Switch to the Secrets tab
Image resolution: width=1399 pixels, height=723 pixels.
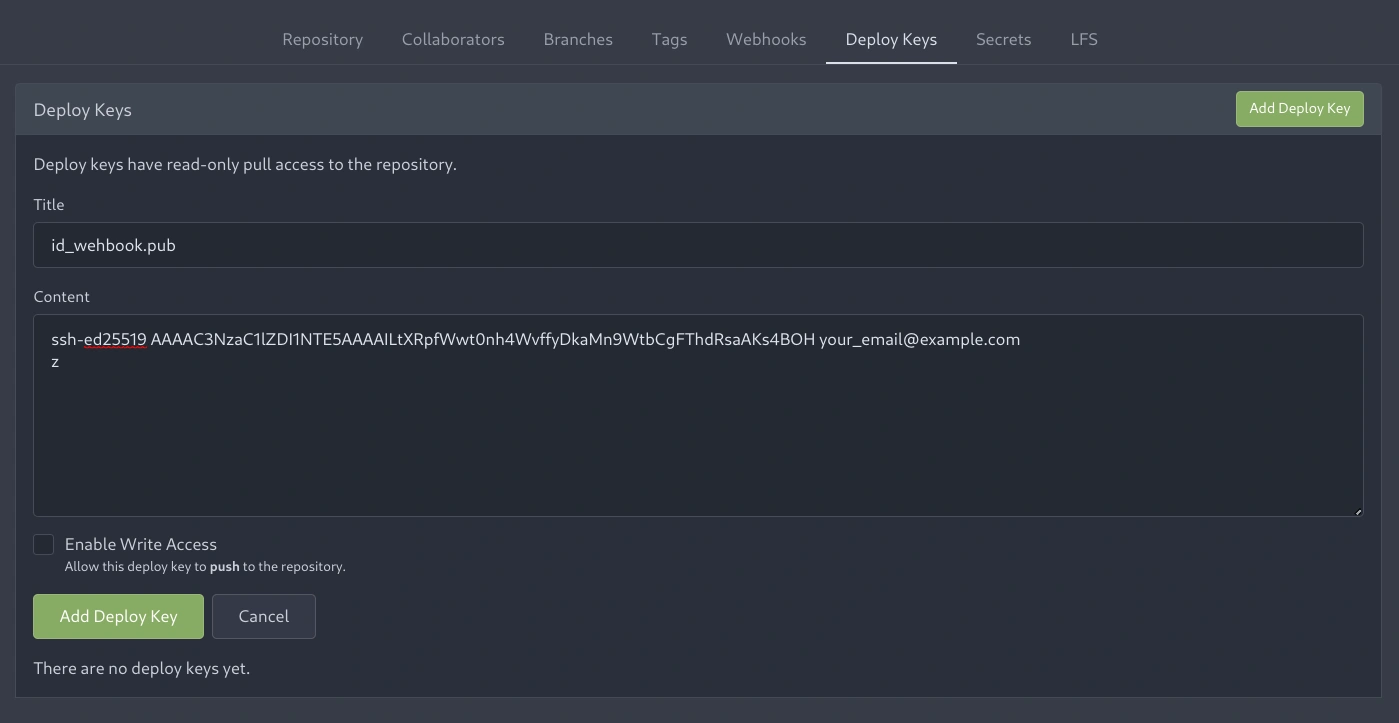pyautogui.click(x=1003, y=39)
